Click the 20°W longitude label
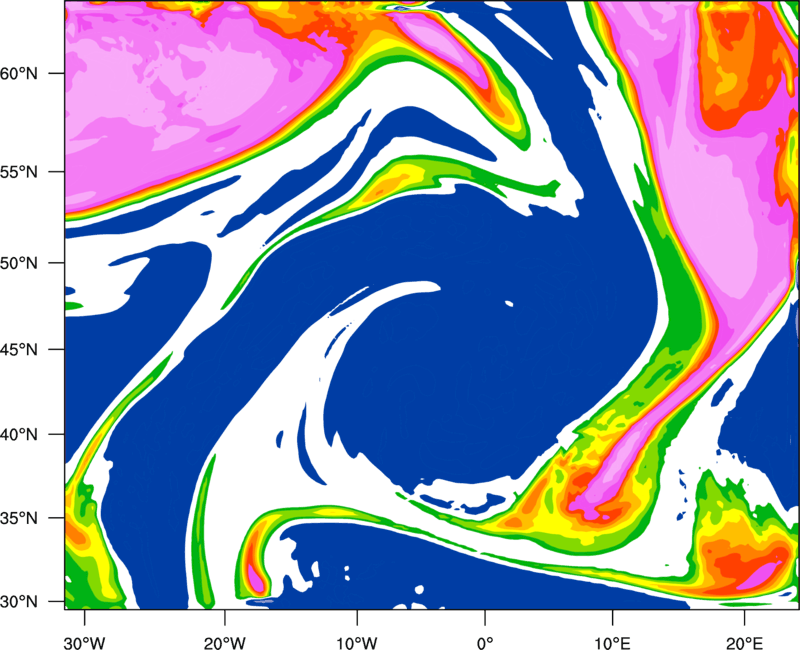The width and height of the screenshot is (800, 650). point(225,643)
